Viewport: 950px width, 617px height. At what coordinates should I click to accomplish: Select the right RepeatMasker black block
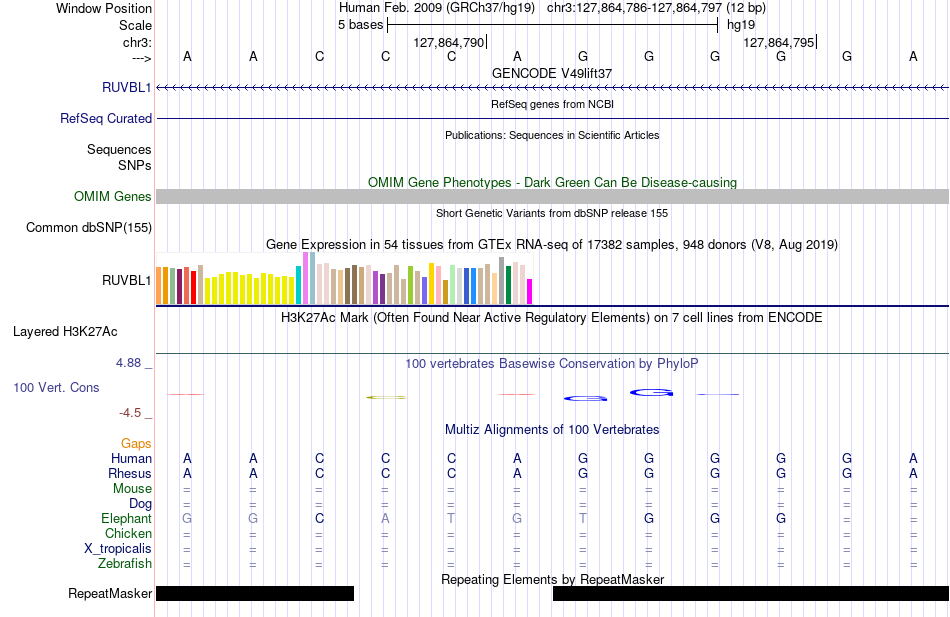(x=751, y=593)
